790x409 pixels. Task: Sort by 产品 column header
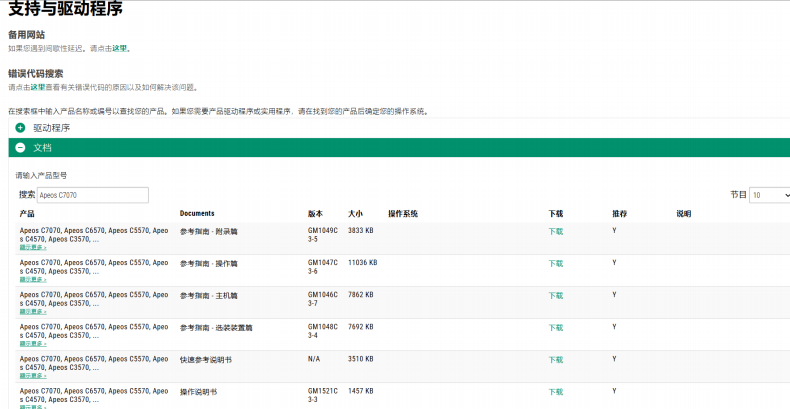[x=27, y=214]
